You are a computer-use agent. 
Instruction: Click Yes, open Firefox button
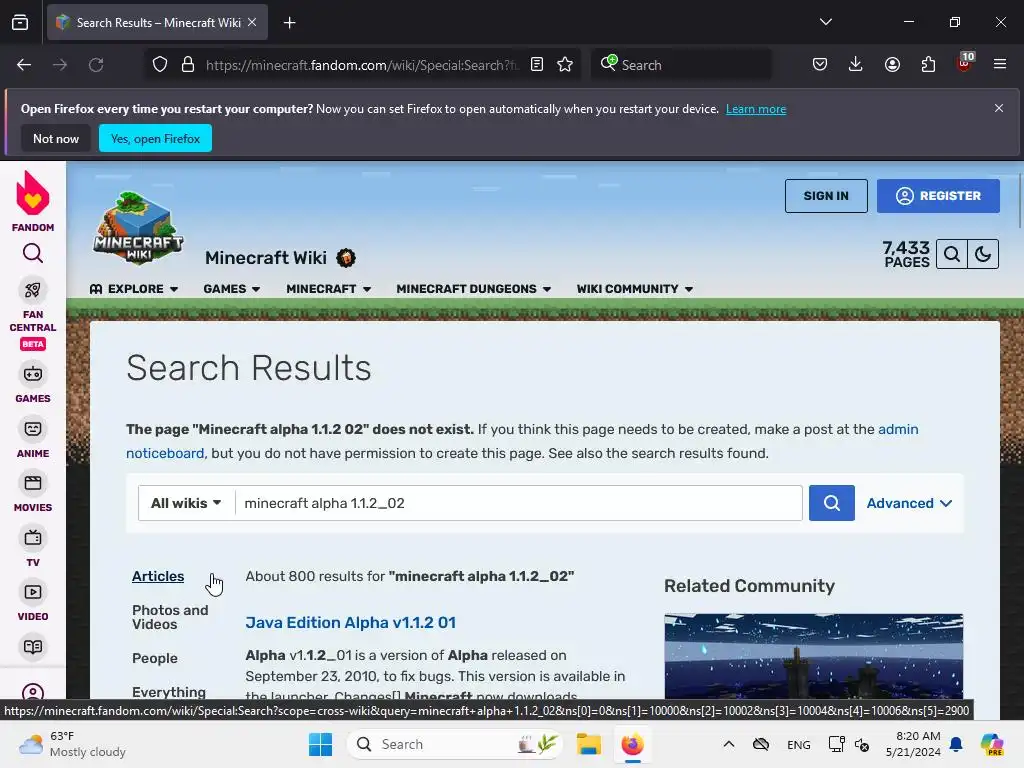pos(155,138)
